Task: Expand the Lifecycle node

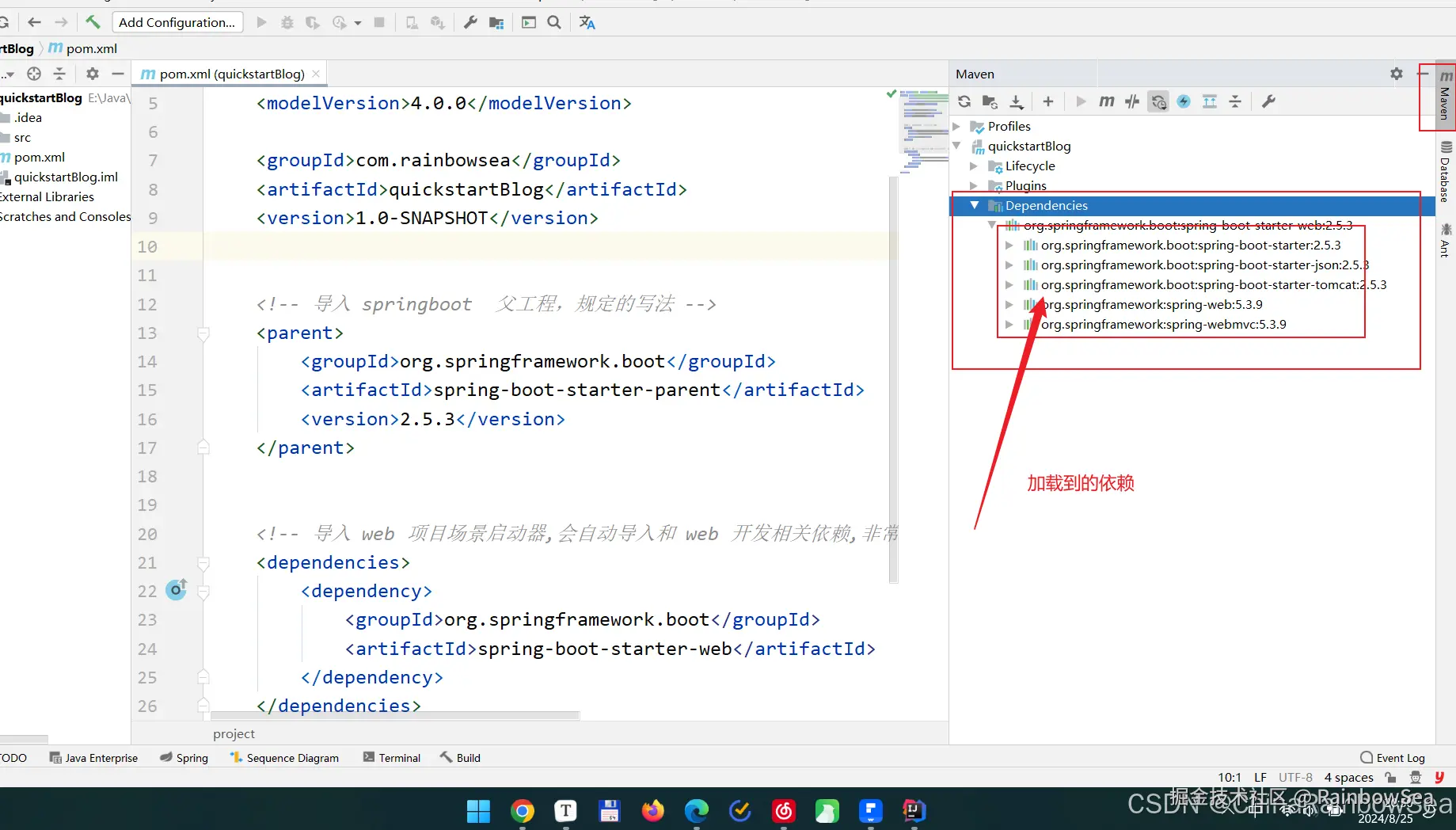Action: click(x=974, y=166)
